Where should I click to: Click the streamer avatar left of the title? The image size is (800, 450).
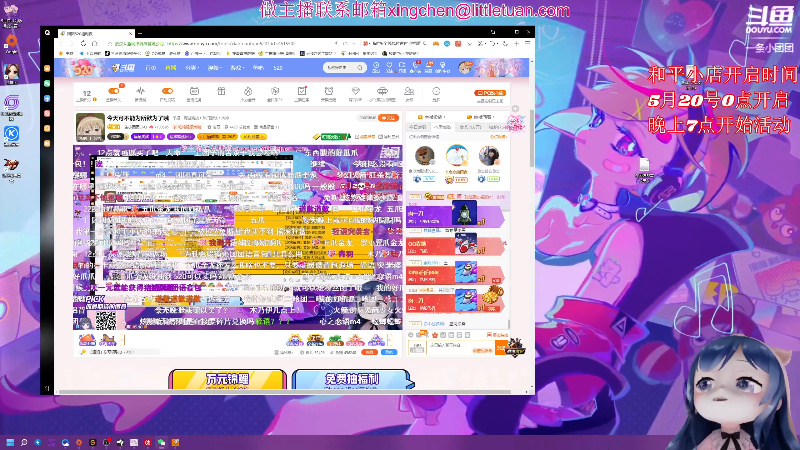click(x=90, y=127)
